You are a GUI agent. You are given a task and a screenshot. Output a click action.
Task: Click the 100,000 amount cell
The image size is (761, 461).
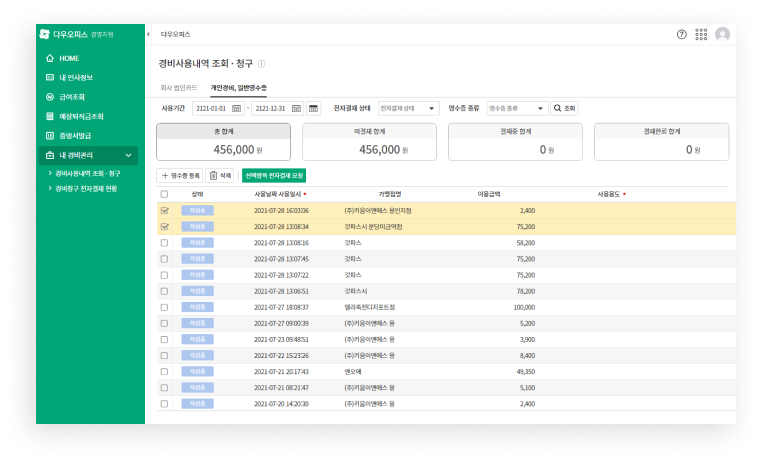(524, 307)
